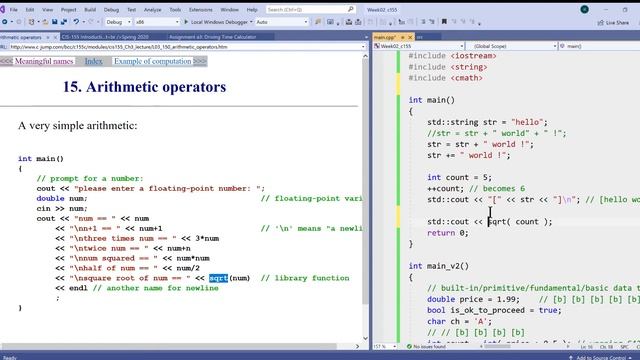Click the bookmark icon in the toolbar
The height and width of the screenshot is (360, 640).
click(444, 22)
